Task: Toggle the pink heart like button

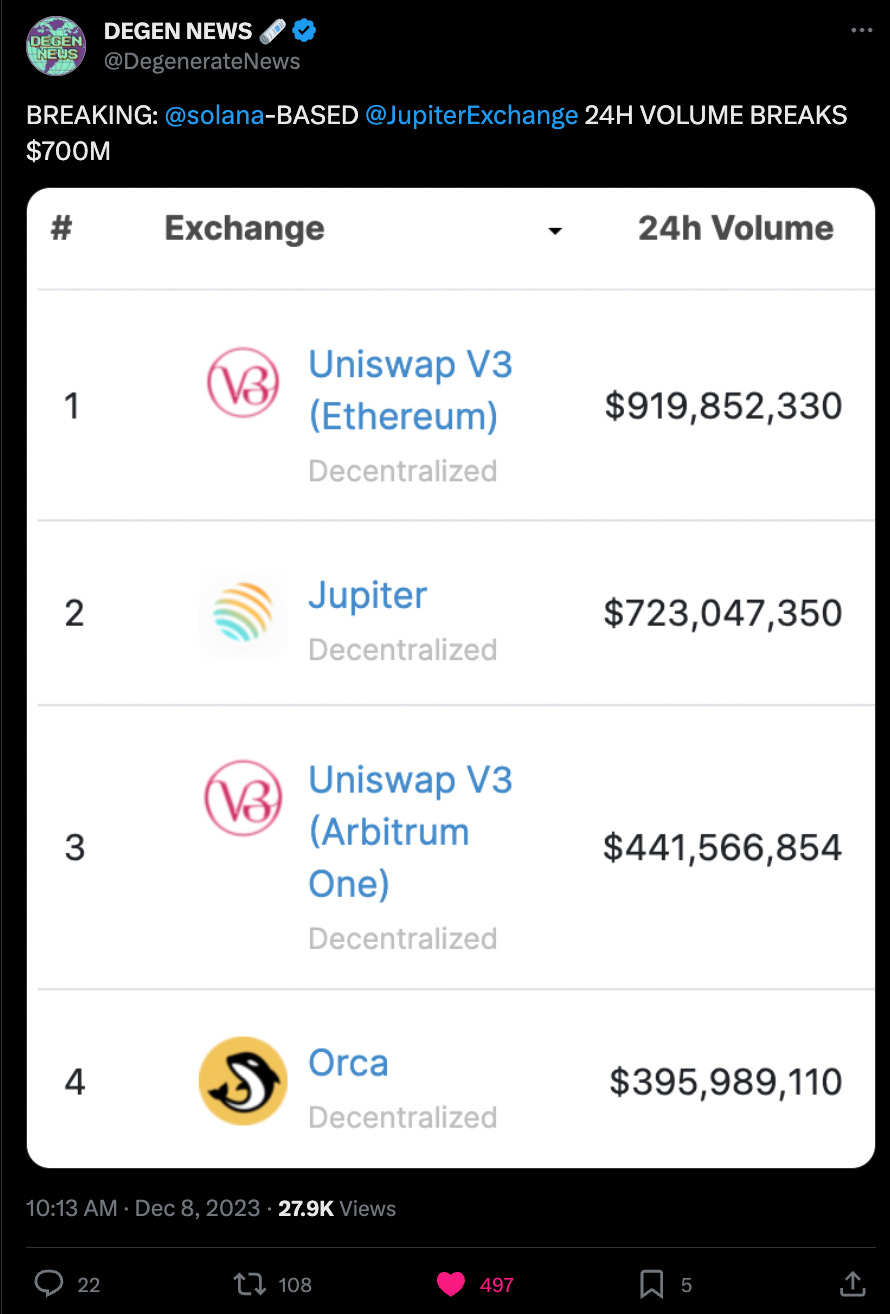Action: [451, 1283]
